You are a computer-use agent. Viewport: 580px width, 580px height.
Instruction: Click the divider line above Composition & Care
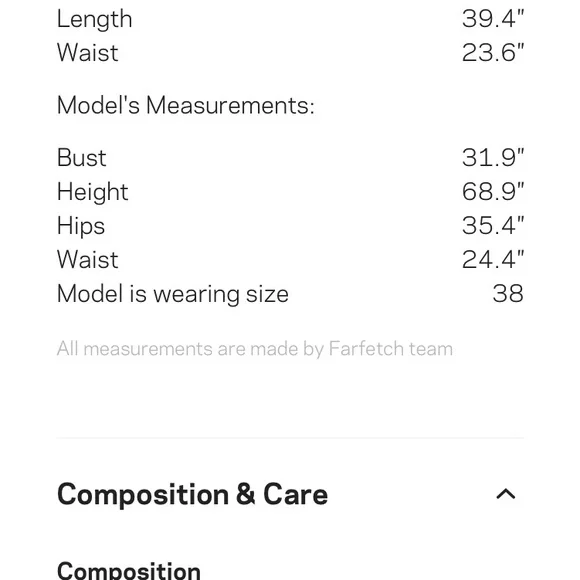(x=290, y=438)
